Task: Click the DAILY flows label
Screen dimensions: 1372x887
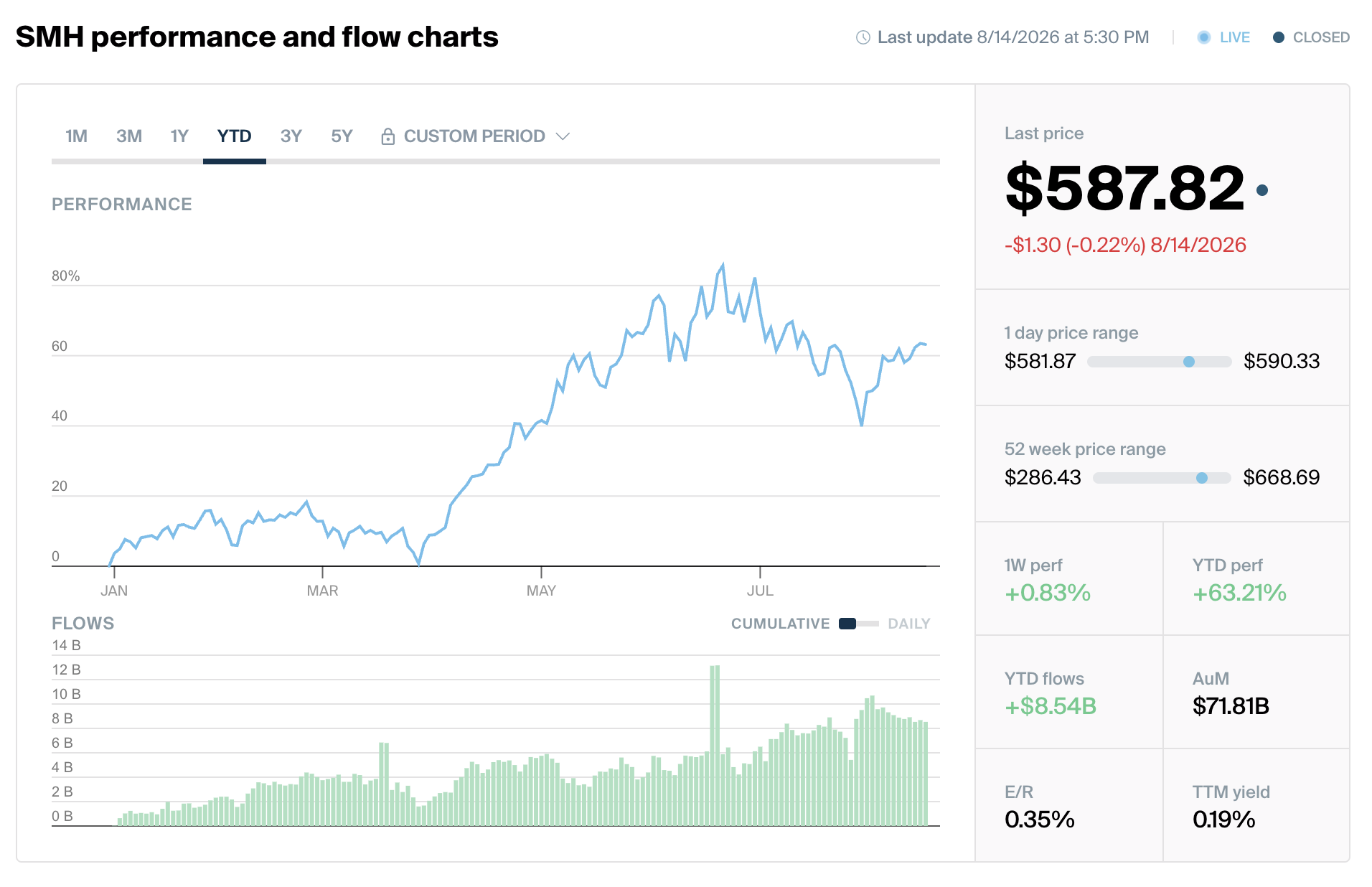Action: point(908,624)
